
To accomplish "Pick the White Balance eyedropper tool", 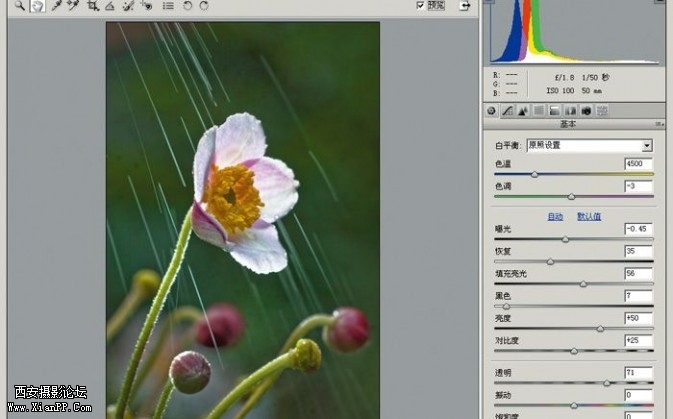I will tap(57, 6).
